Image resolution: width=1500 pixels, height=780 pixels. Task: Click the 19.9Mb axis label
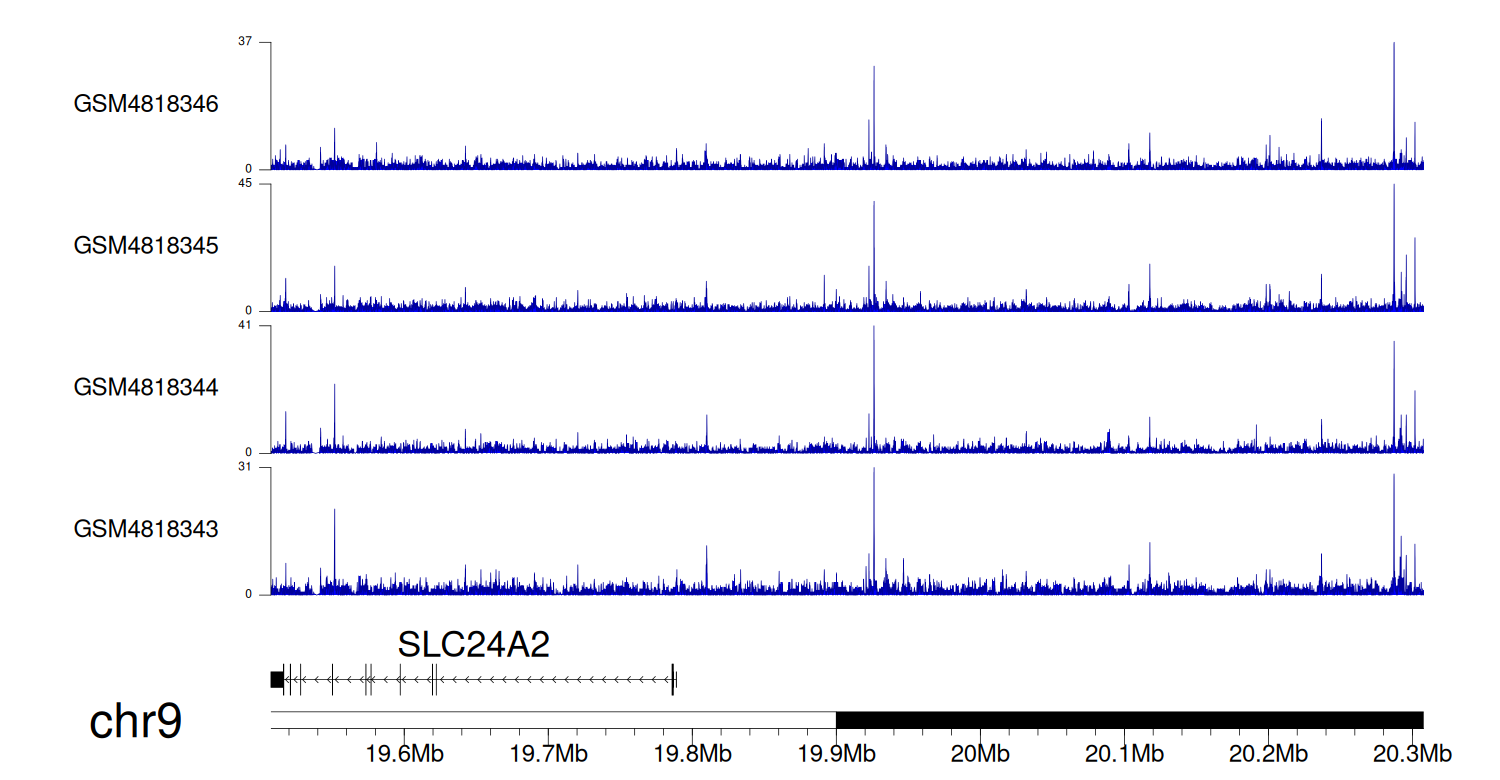(x=835, y=753)
